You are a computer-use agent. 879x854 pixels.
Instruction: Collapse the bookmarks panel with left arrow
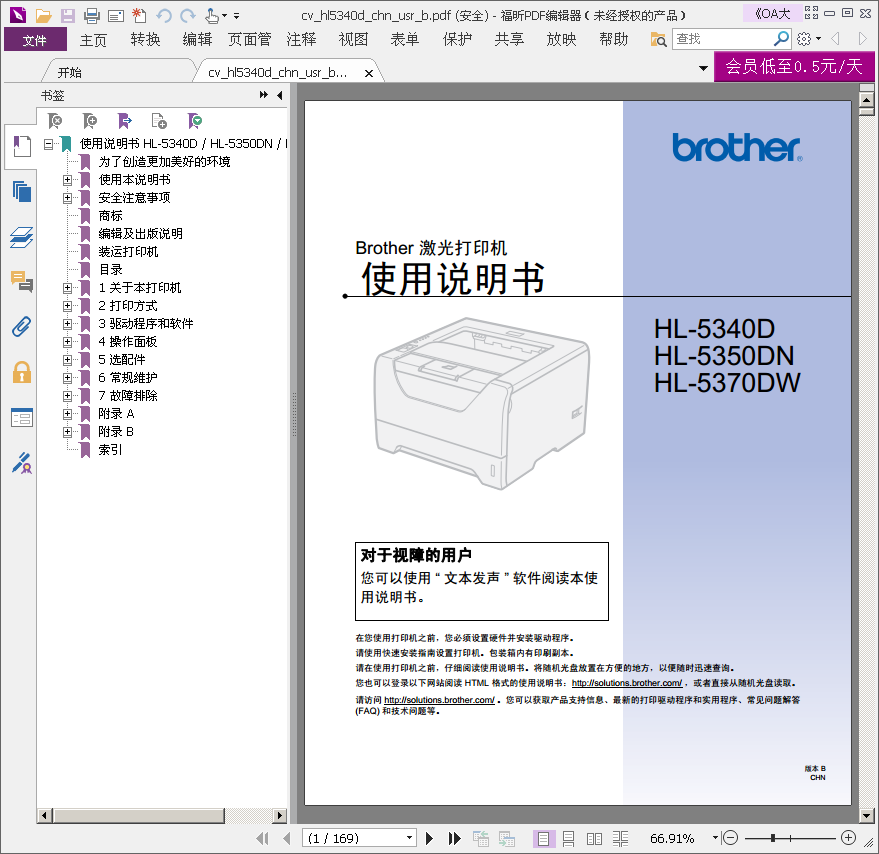tap(279, 95)
